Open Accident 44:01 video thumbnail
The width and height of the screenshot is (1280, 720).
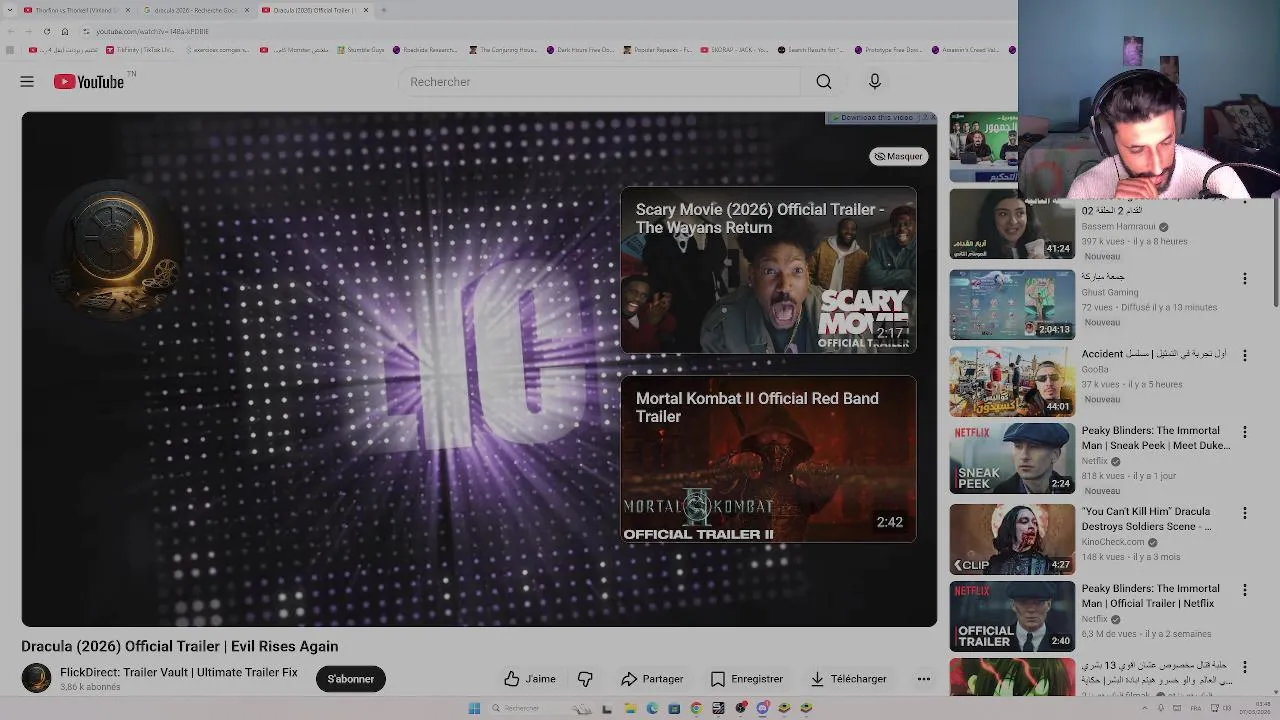[x=1012, y=382]
